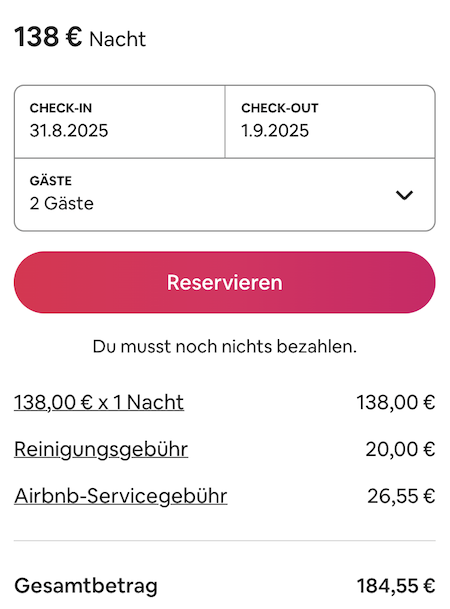
Task: Click the 'Du musst noch nichts bezahlen' notice
Action: [225, 346]
